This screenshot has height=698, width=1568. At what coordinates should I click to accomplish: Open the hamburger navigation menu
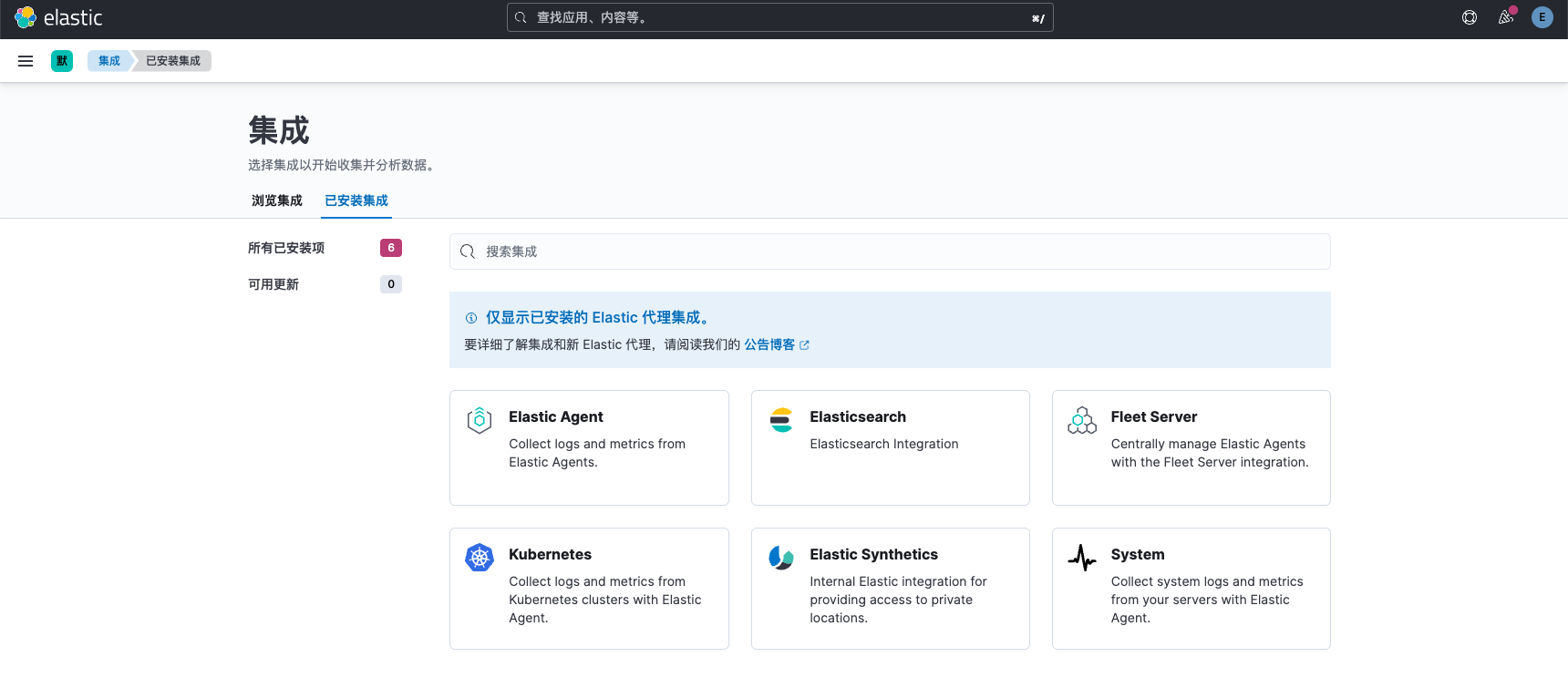click(x=26, y=61)
